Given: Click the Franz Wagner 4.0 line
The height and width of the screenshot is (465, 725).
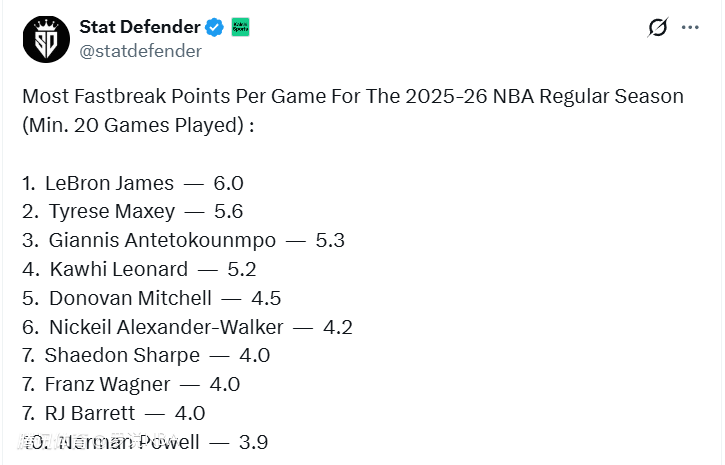Looking at the screenshot, I should tap(131, 384).
